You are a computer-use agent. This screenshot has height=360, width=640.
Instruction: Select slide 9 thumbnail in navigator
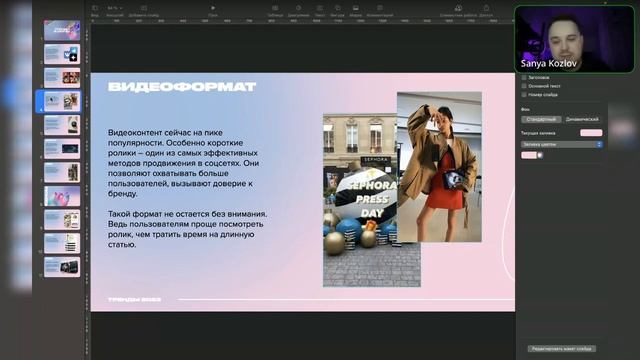(62, 220)
